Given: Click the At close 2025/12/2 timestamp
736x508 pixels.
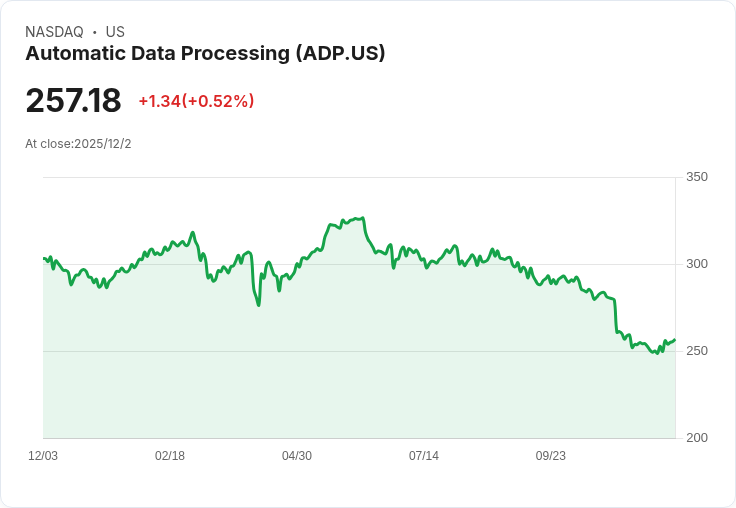Looking at the screenshot, I should (78, 144).
